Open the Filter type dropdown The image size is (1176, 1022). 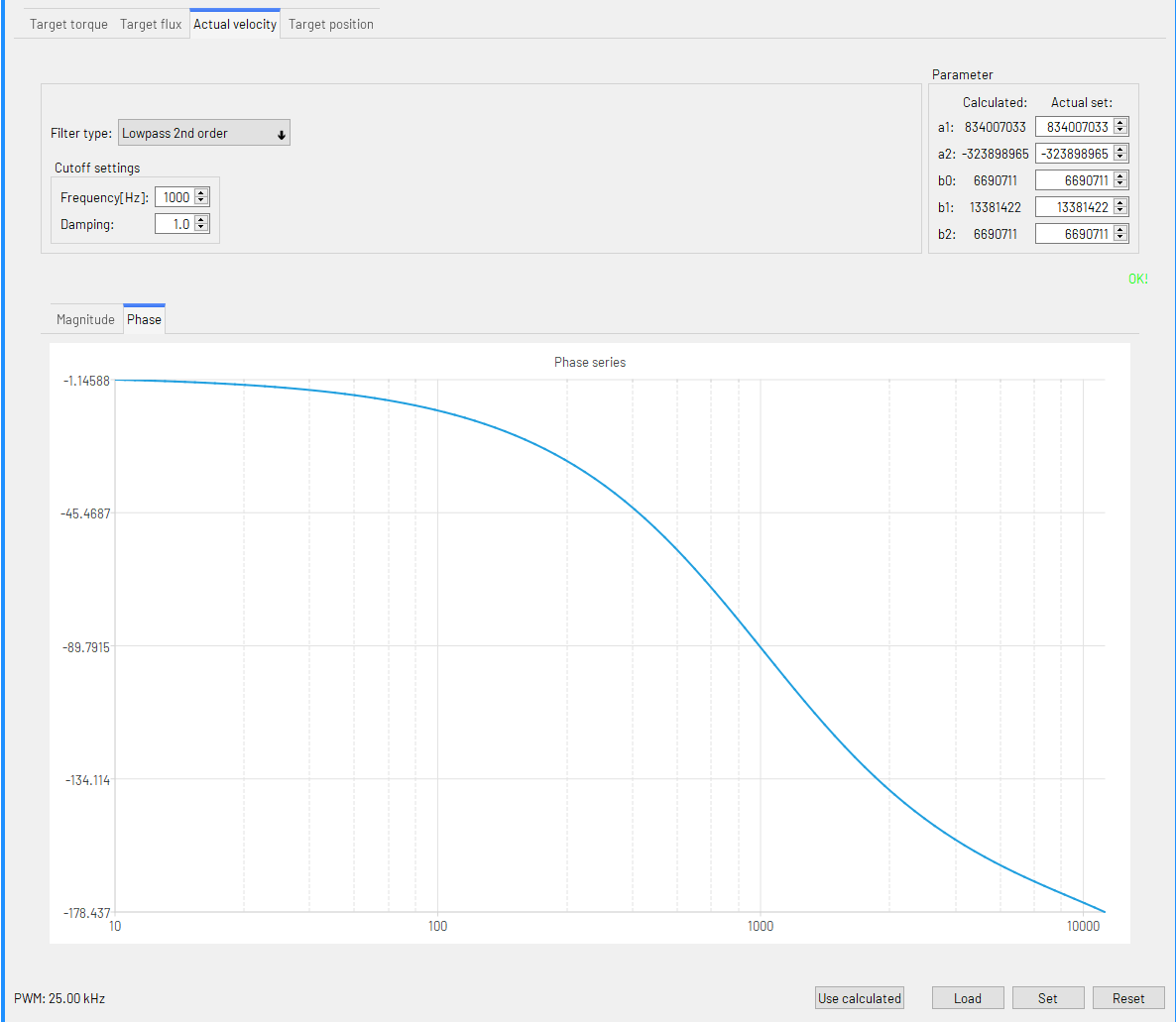point(204,134)
